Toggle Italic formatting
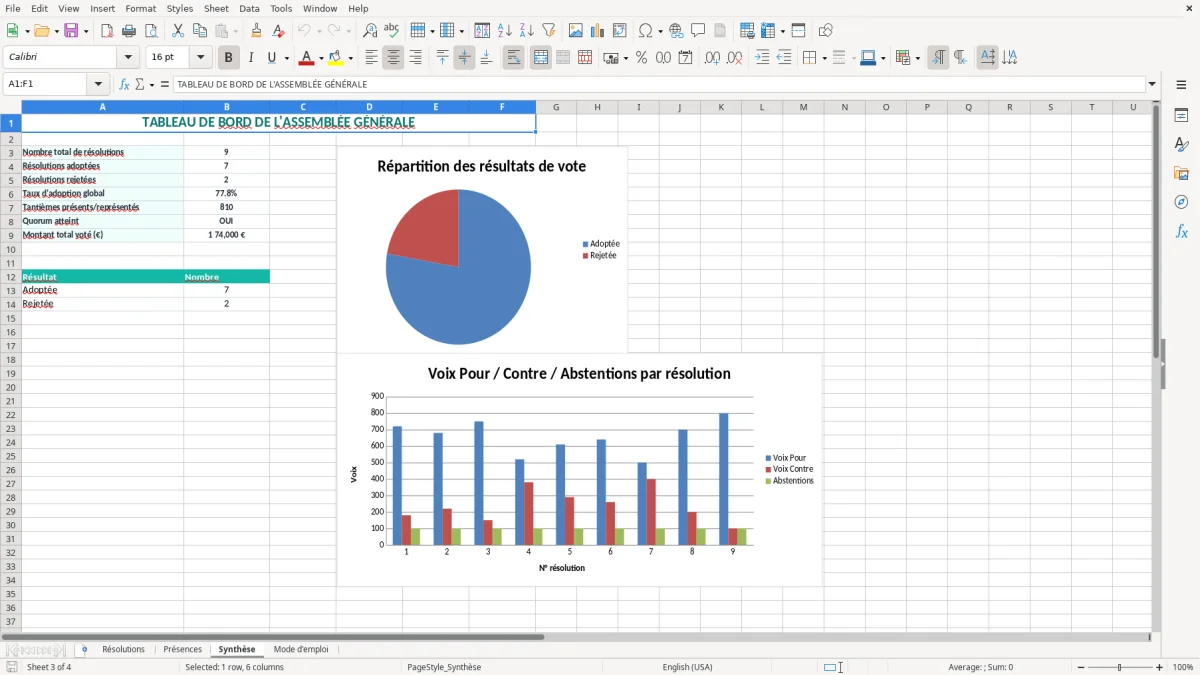Viewport: 1200px width, 675px height. pyautogui.click(x=251, y=58)
